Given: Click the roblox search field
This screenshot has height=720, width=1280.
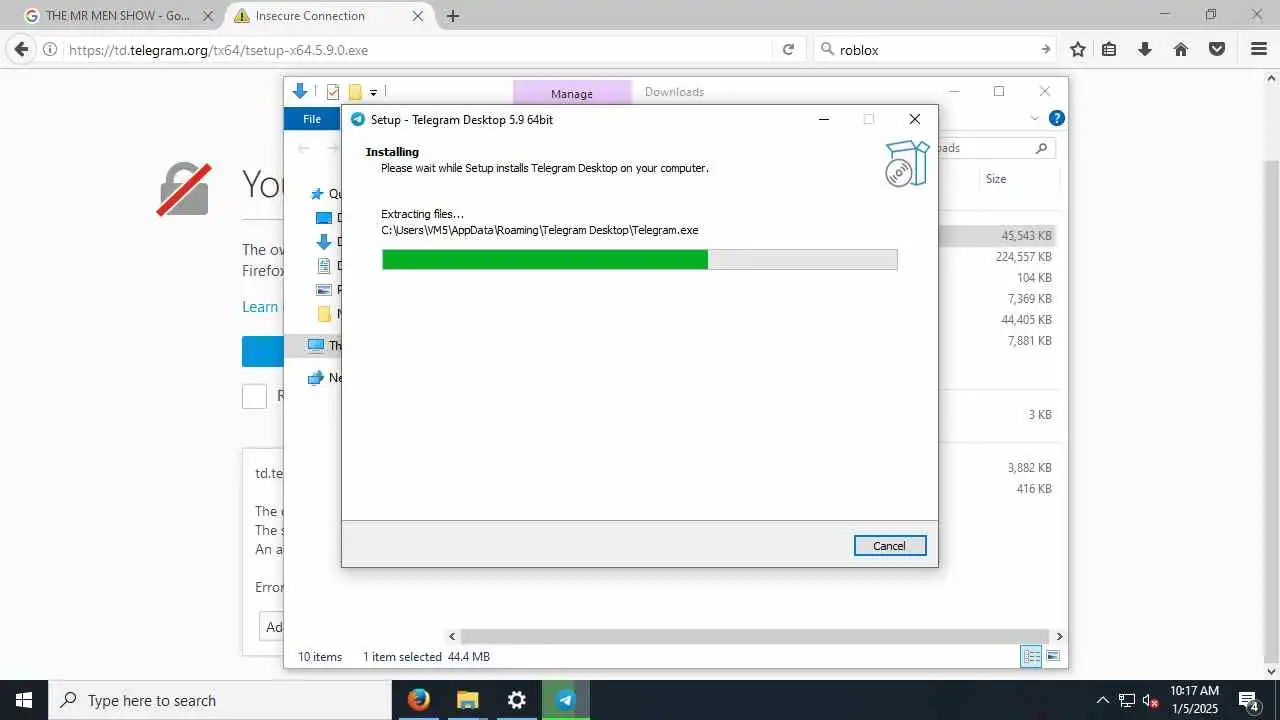Looking at the screenshot, I should click(x=935, y=49).
